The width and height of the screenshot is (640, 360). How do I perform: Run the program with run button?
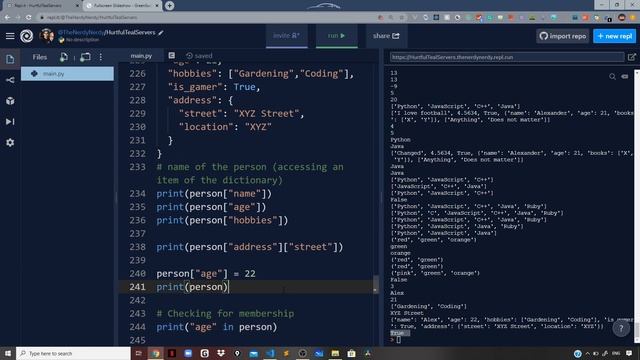tap(337, 36)
